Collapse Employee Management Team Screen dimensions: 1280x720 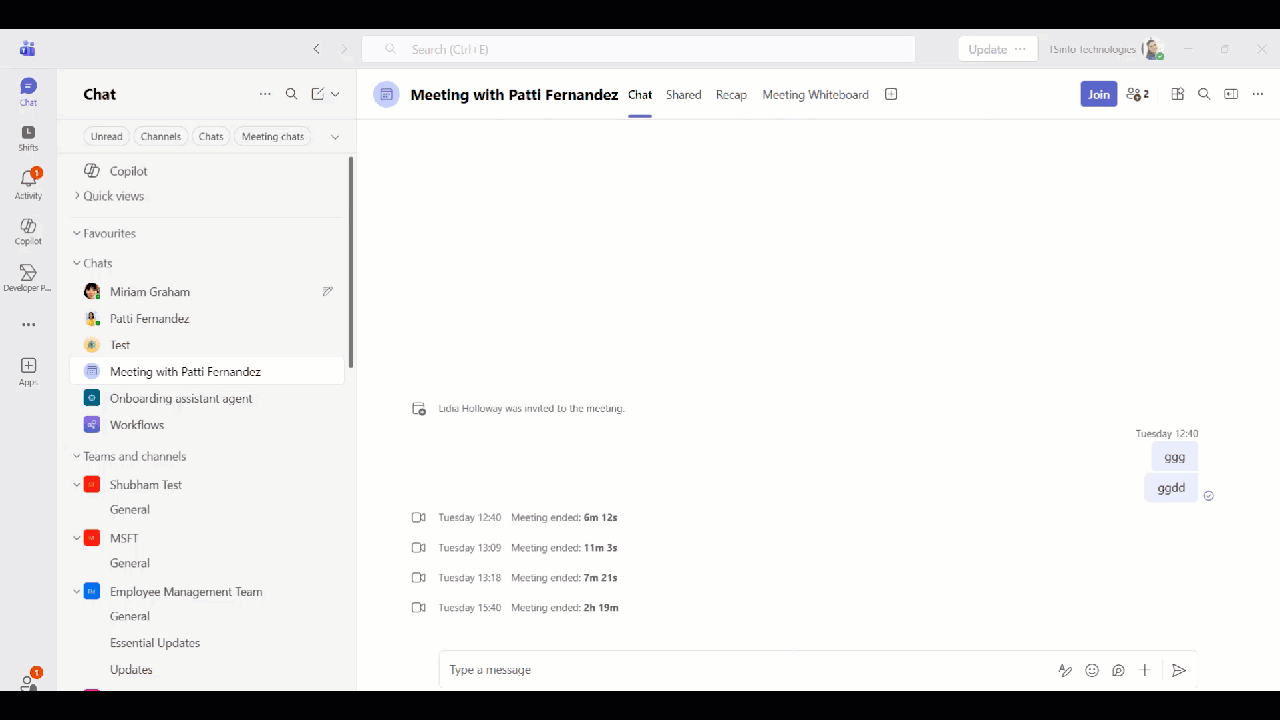(77, 591)
